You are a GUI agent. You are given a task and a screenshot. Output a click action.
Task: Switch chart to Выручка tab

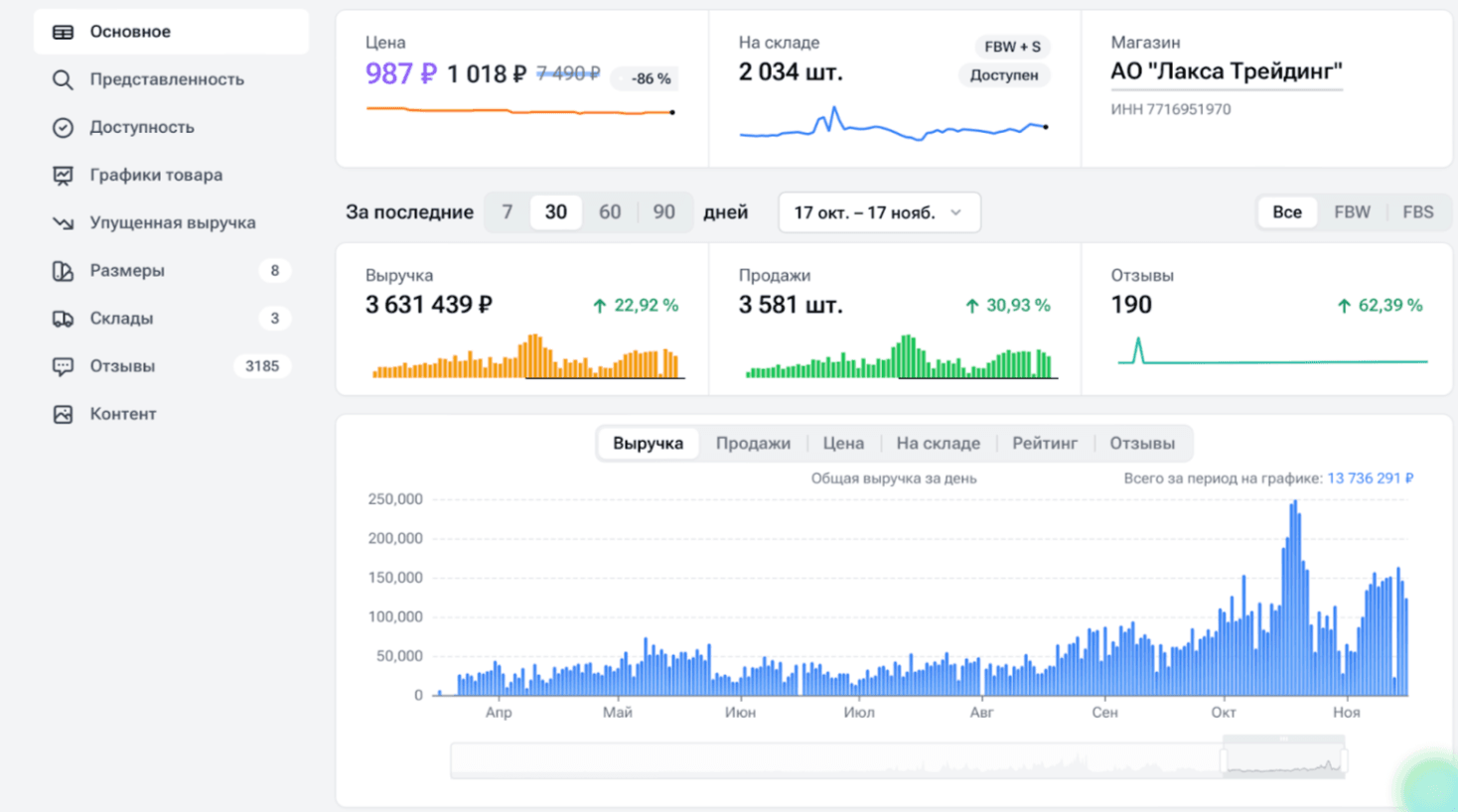[648, 444]
